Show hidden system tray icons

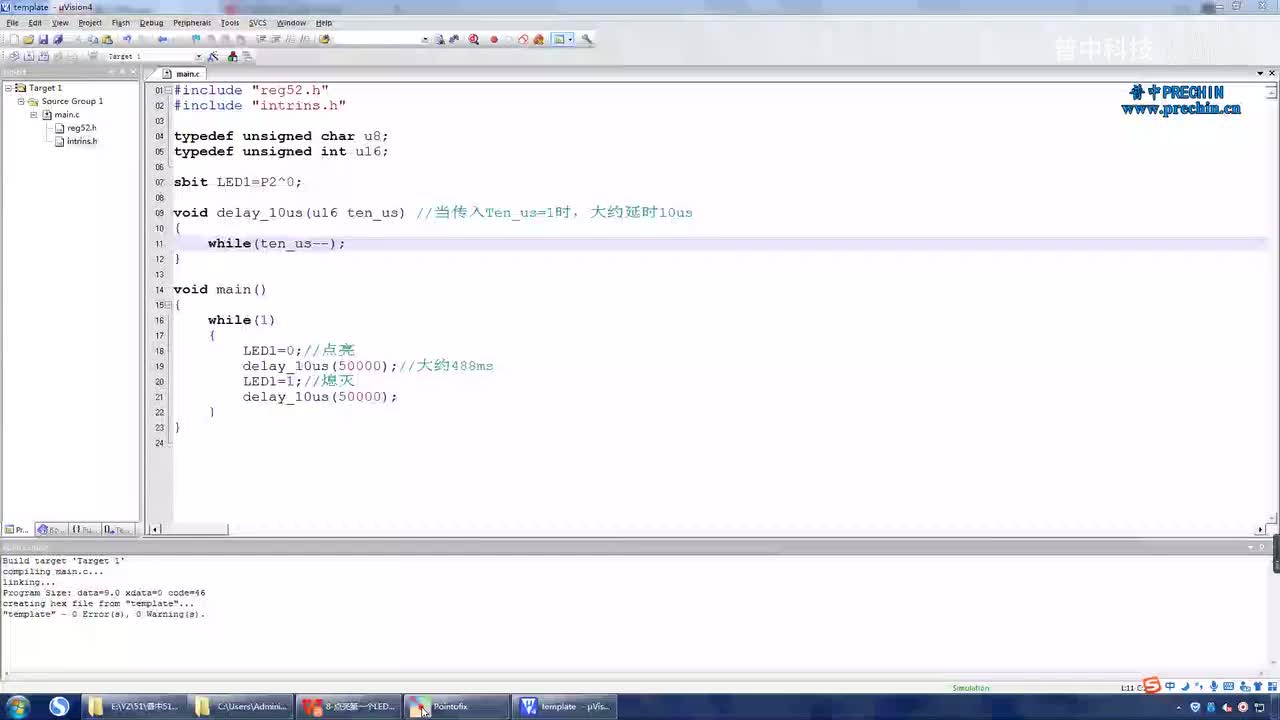(x=1180, y=707)
